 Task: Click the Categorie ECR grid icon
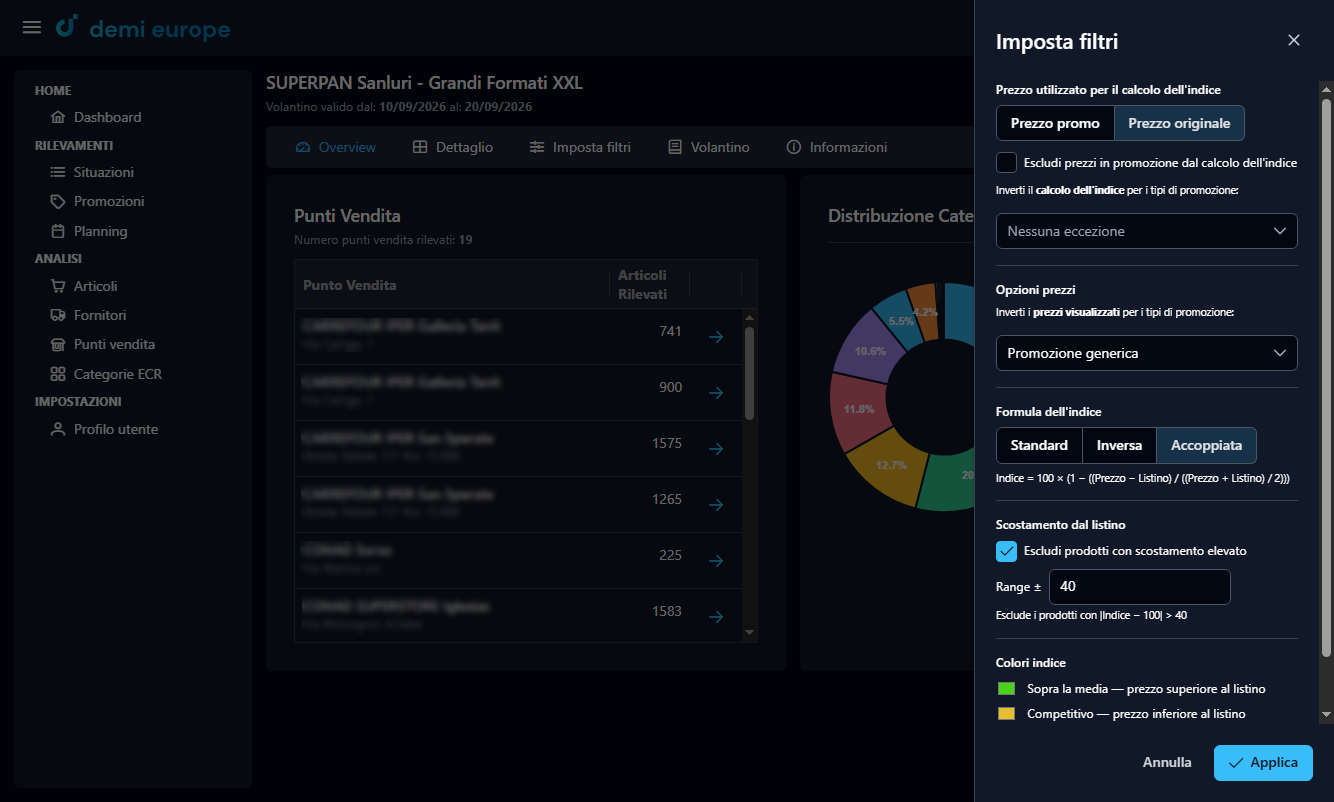tap(58, 374)
